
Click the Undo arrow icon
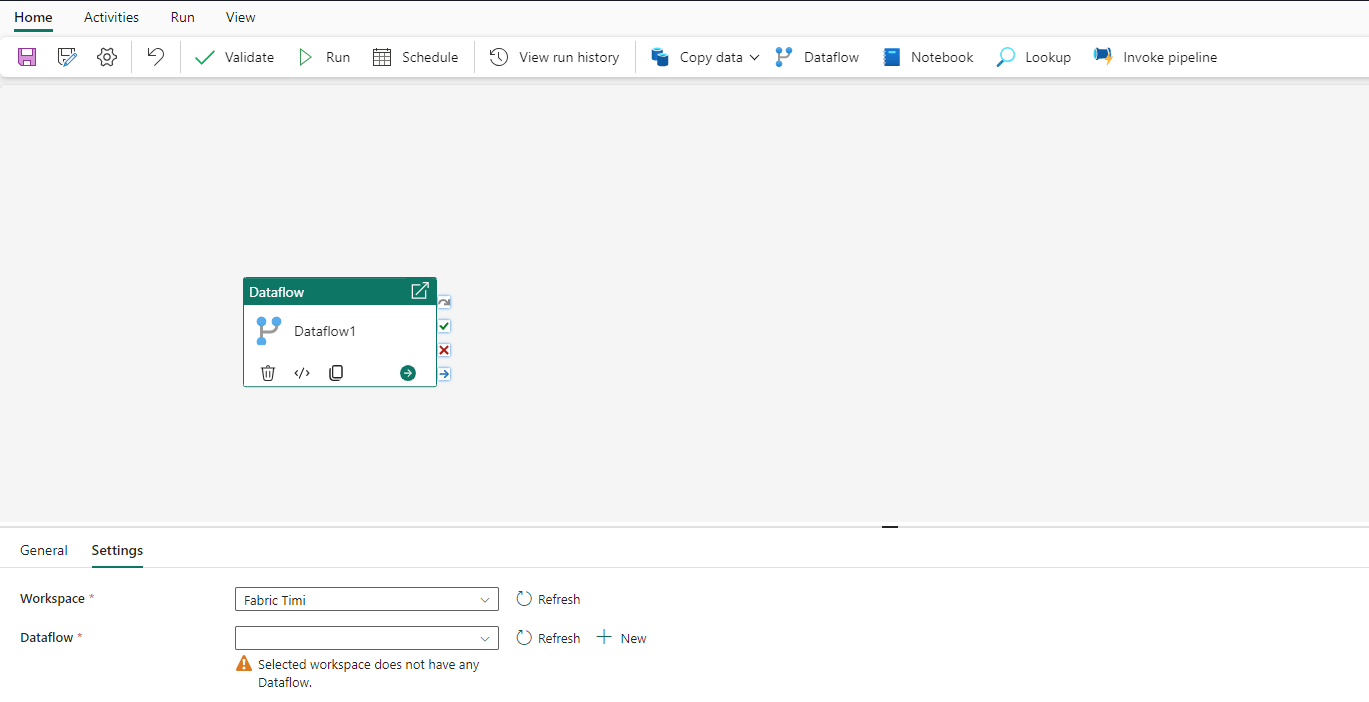click(x=155, y=57)
